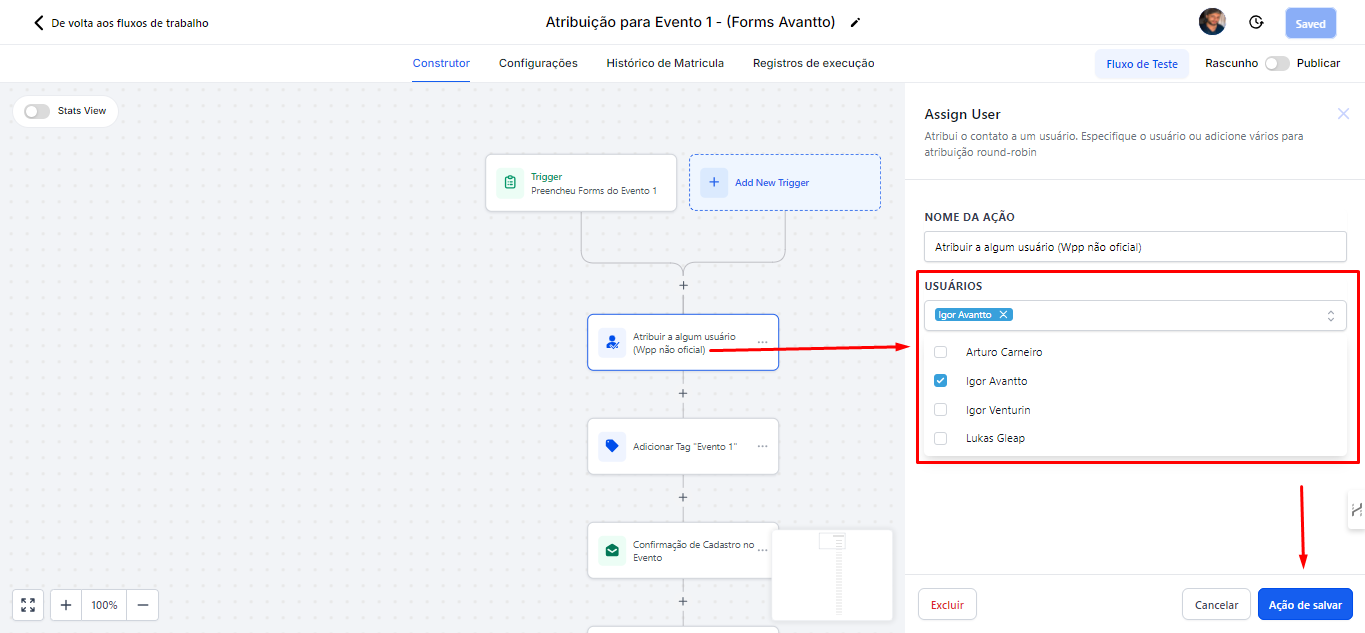Zoom out using the minus icon
Viewport: 1365px width, 633px height.
click(x=142, y=605)
